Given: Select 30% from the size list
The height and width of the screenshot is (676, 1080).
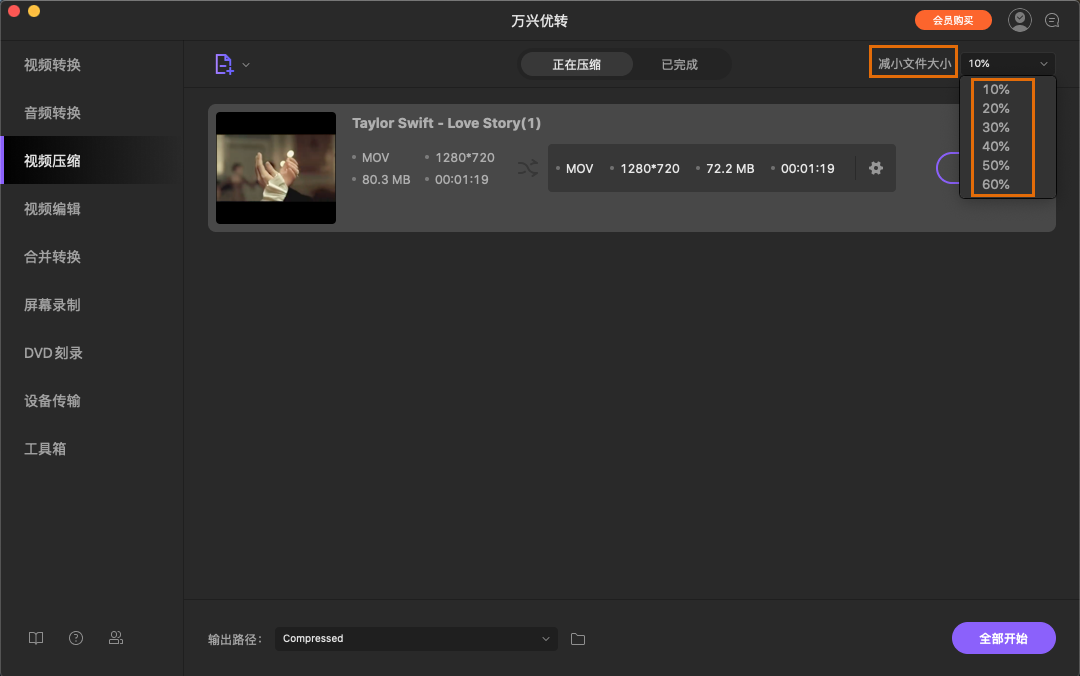Looking at the screenshot, I should 996,127.
